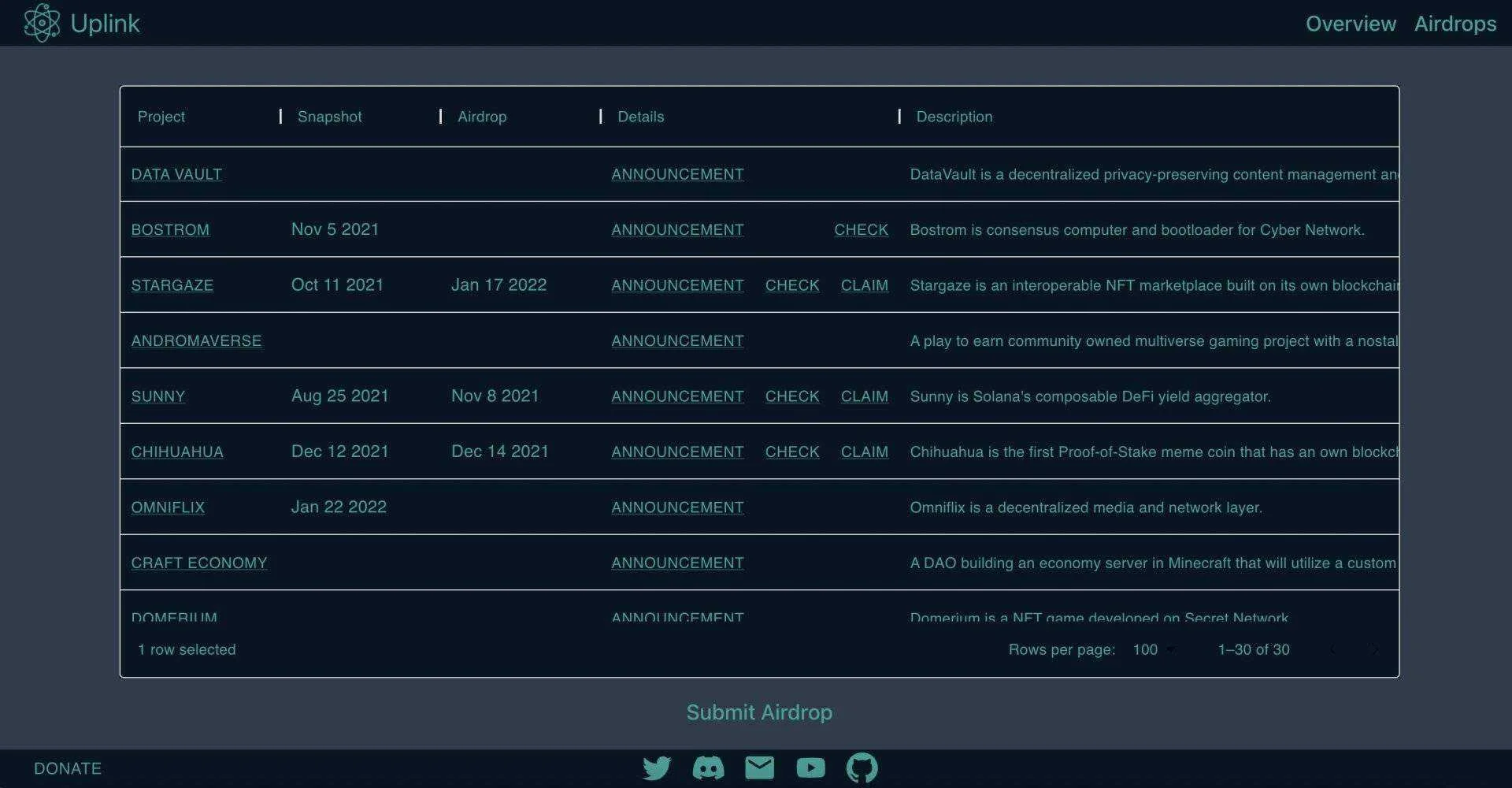Open the Discord icon in footer
Screen dimensions: 1512x788
(x=708, y=768)
